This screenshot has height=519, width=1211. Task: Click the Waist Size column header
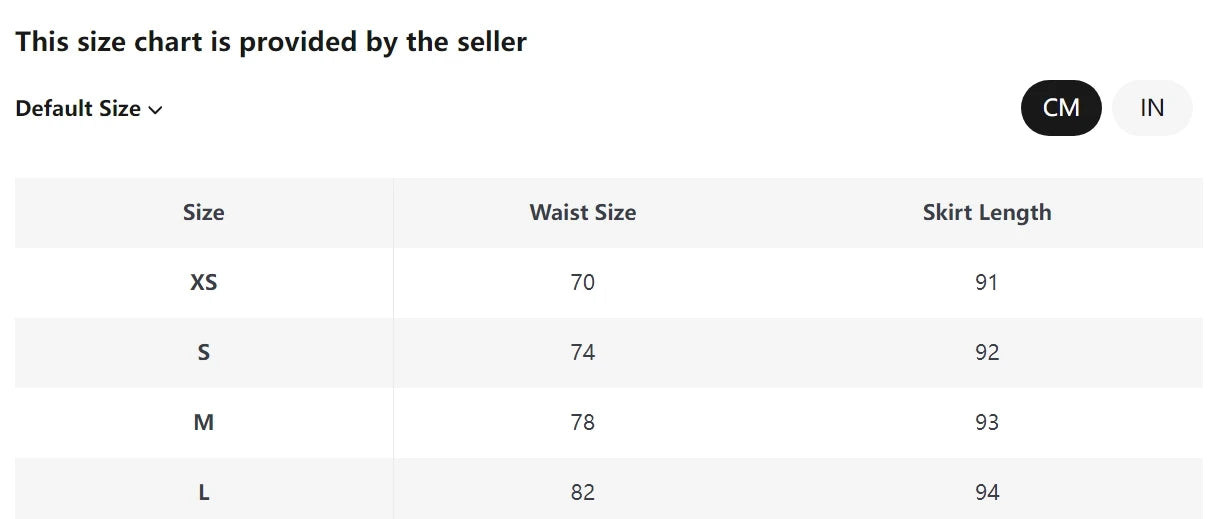(x=583, y=213)
